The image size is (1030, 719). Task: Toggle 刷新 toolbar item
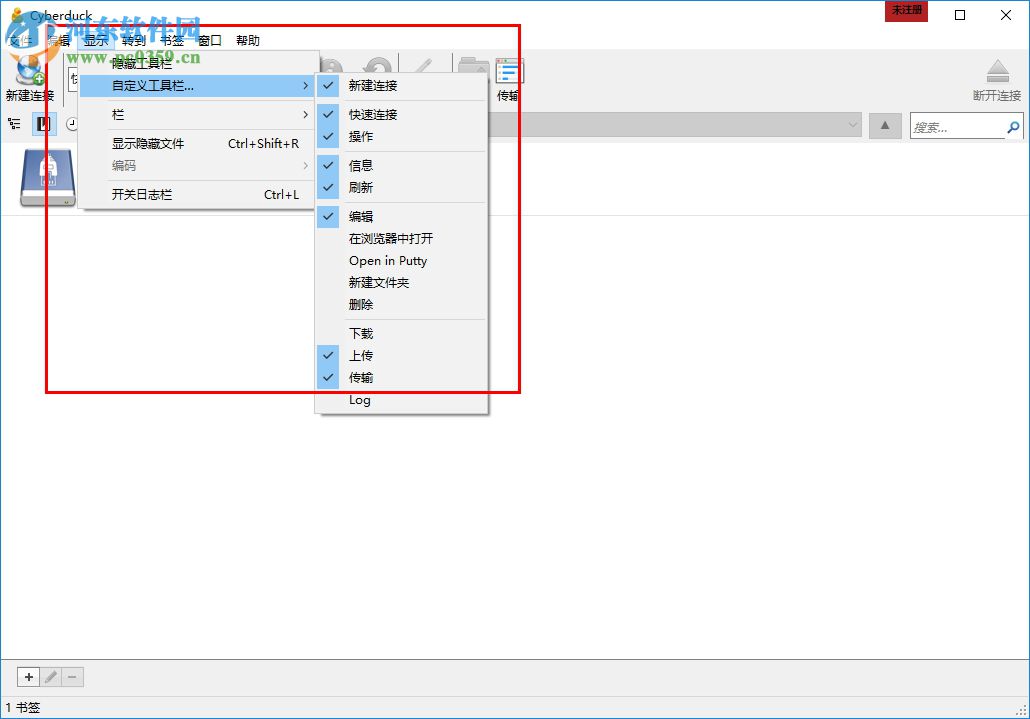(401, 188)
